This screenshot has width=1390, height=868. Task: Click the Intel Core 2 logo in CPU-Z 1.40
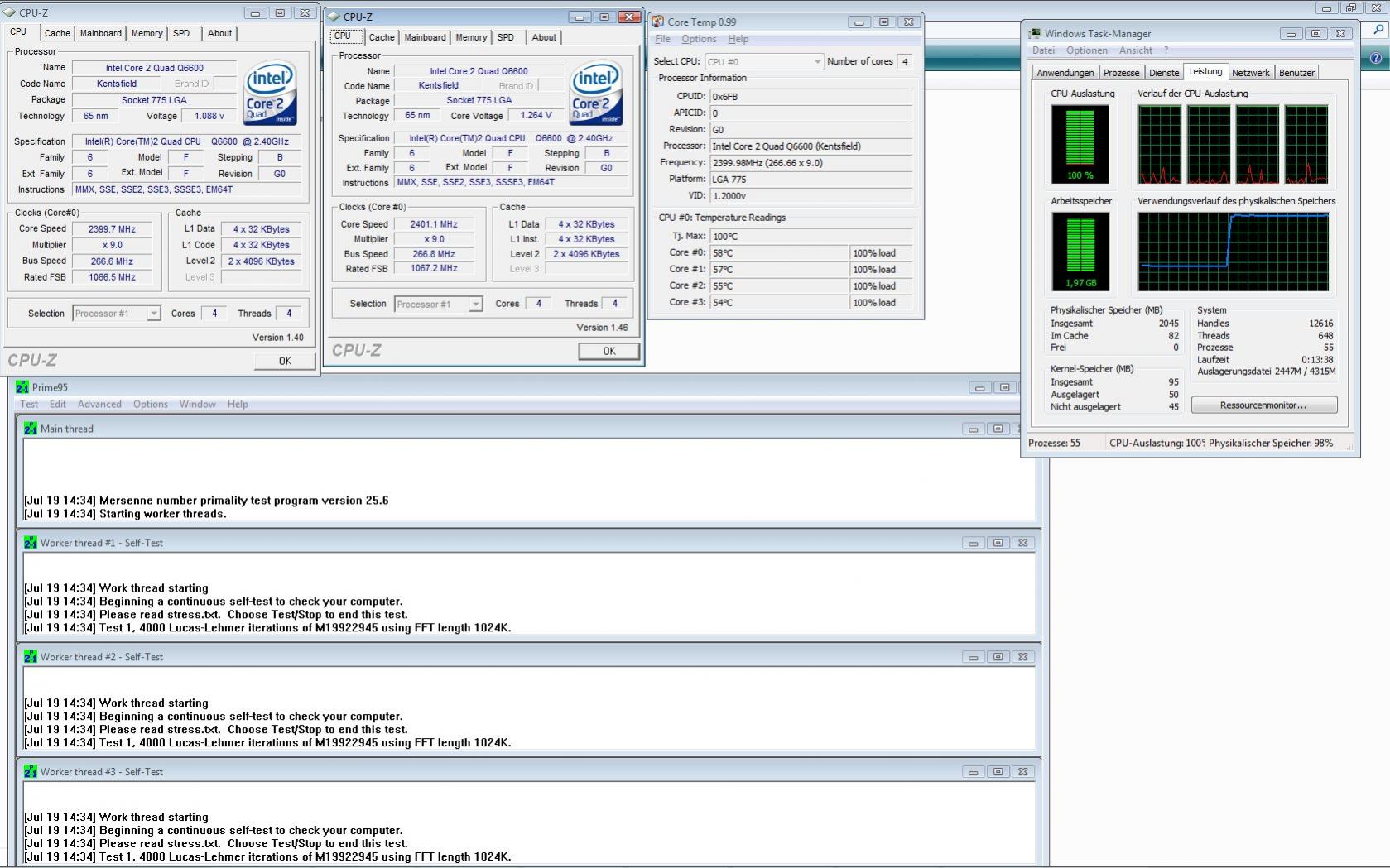(x=271, y=93)
